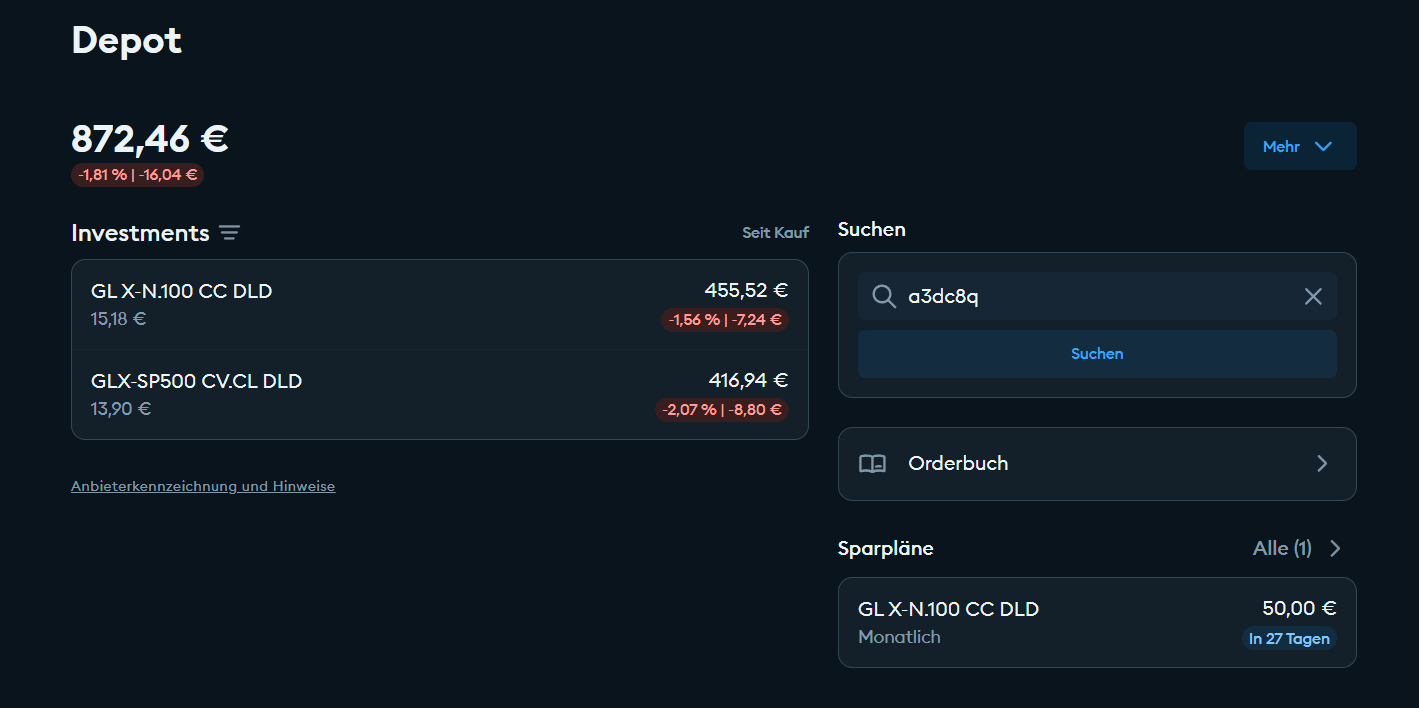Click the total depot performance badge
Screen dimensions: 1419x708
pyautogui.click(x=137, y=175)
